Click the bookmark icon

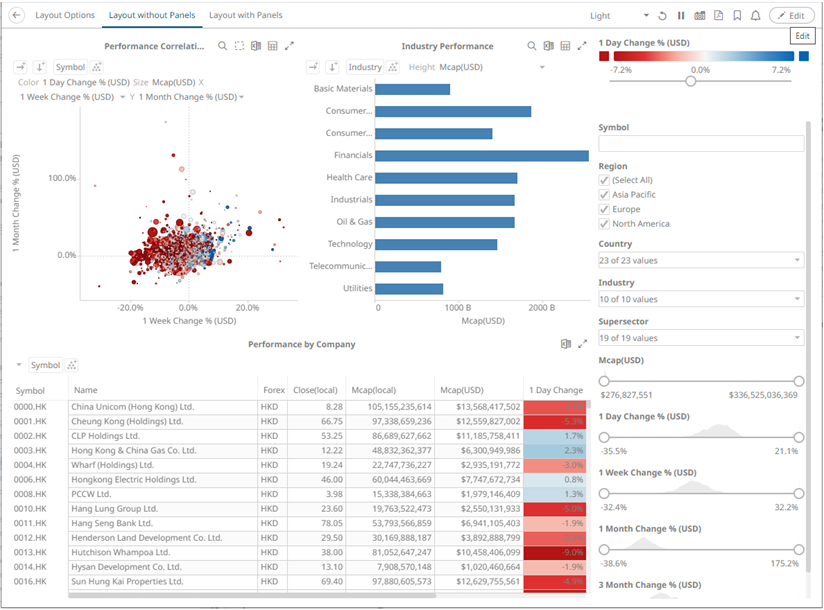(737, 16)
